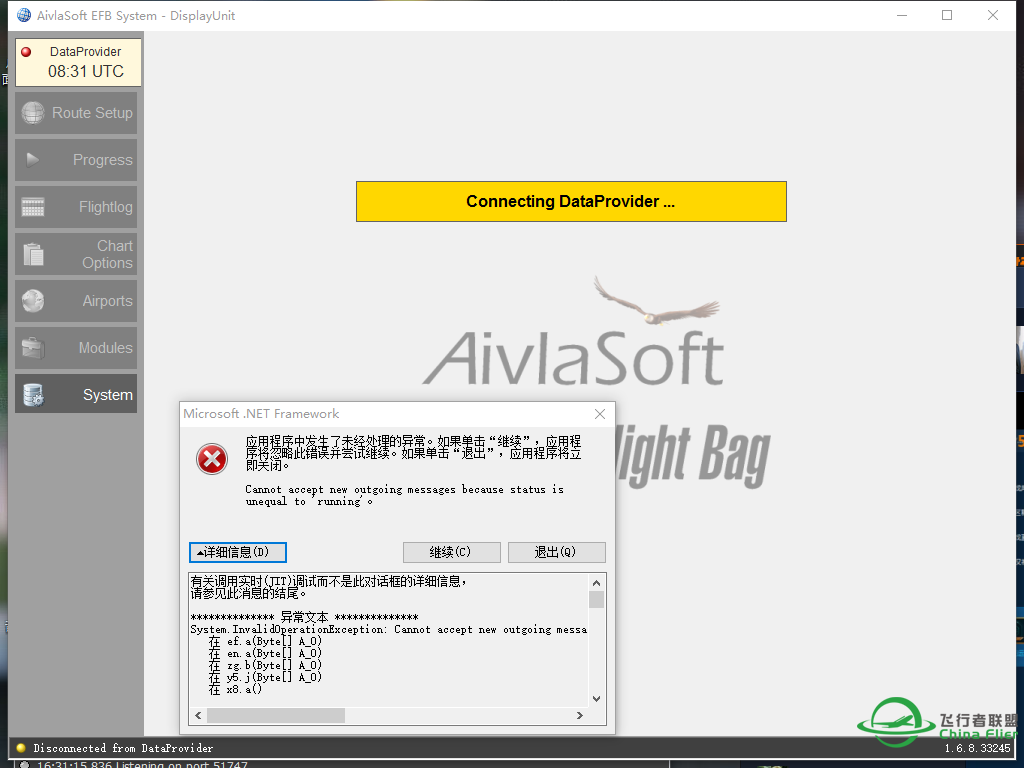Screen dimensions: 1024x768
Task: Click the vertical scrollbar thumb in details
Action: (596, 599)
